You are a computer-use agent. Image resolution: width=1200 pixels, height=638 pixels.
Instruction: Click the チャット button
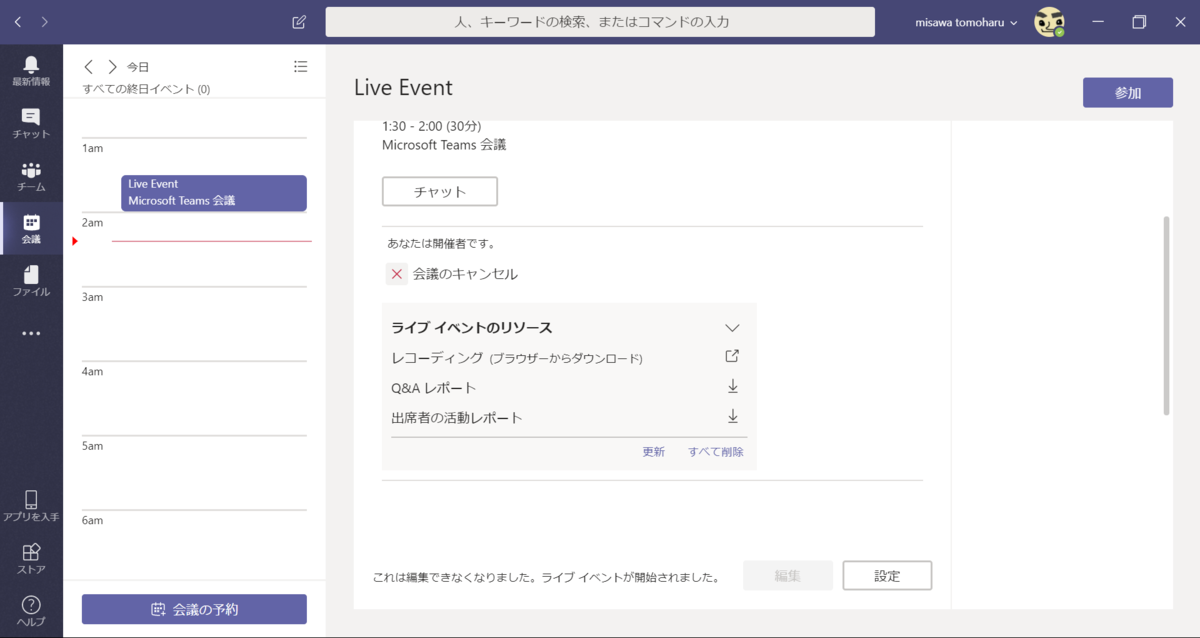pos(440,192)
